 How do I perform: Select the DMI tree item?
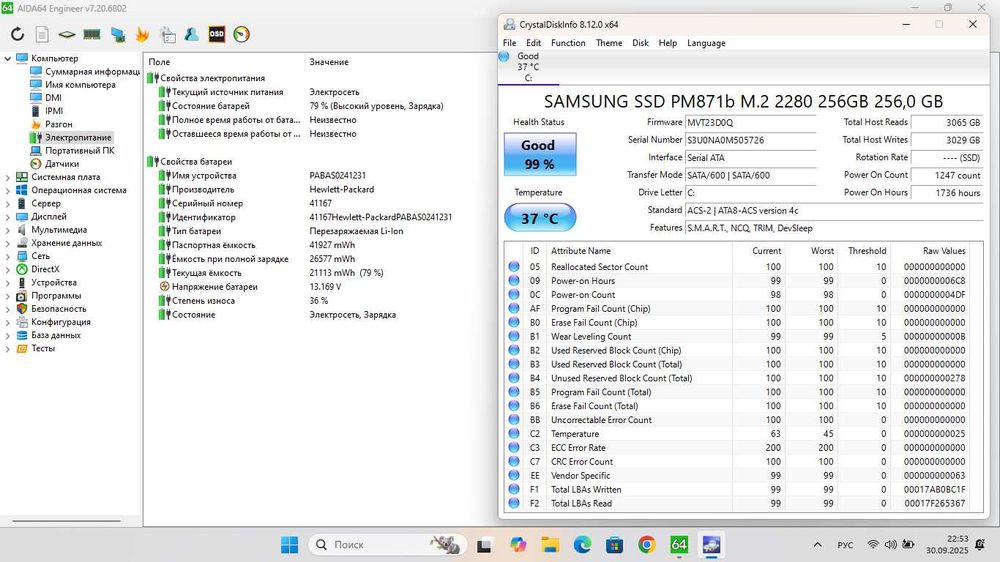(x=54, y=98)
